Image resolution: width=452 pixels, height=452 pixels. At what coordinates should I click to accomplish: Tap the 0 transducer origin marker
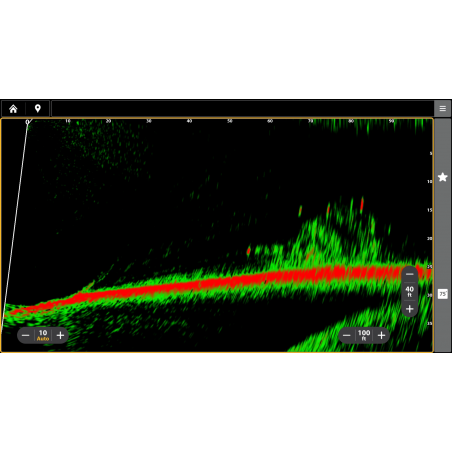click(x=27, y=122)
